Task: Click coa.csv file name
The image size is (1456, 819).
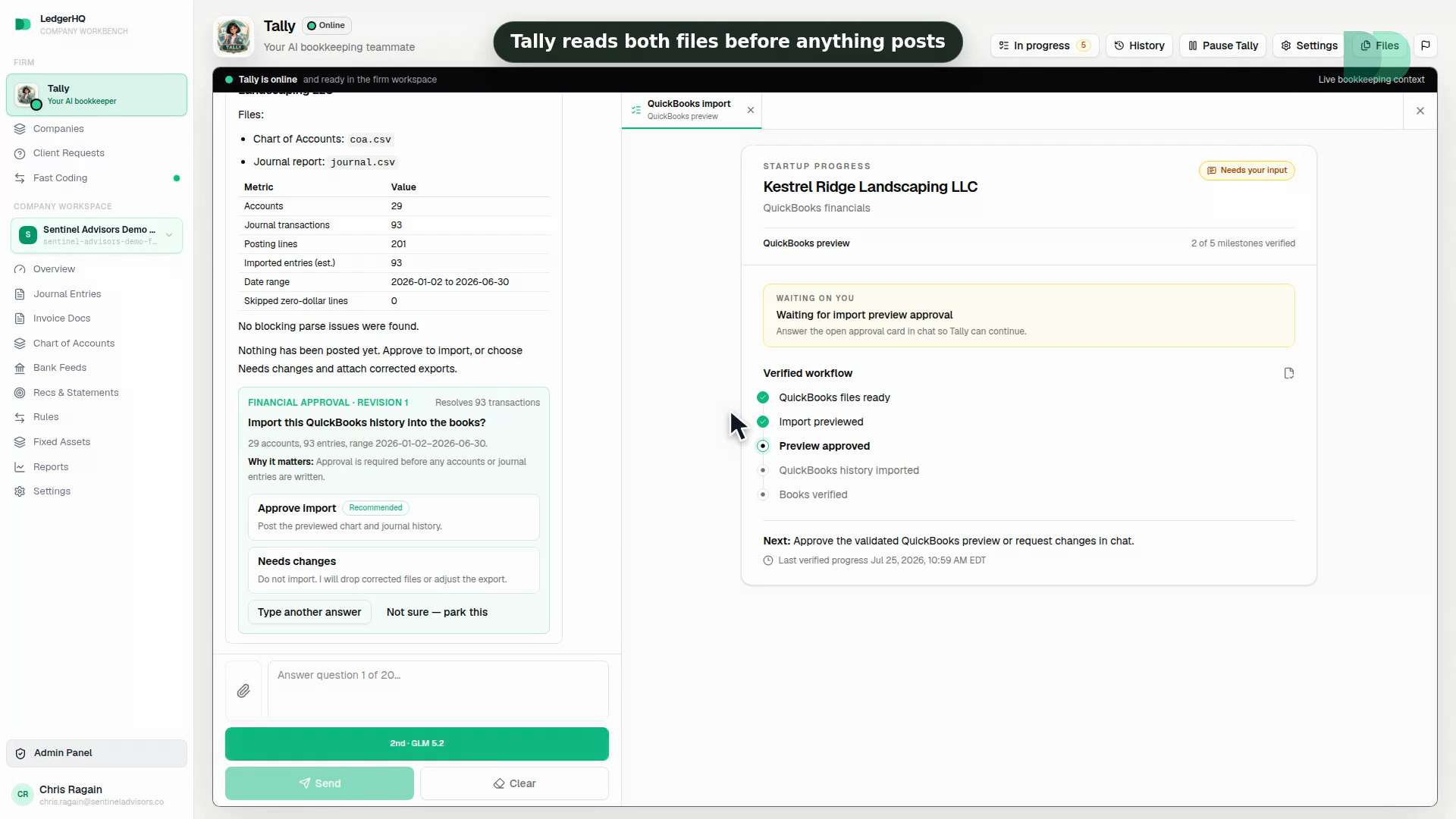Action: (x=370, y=140)
